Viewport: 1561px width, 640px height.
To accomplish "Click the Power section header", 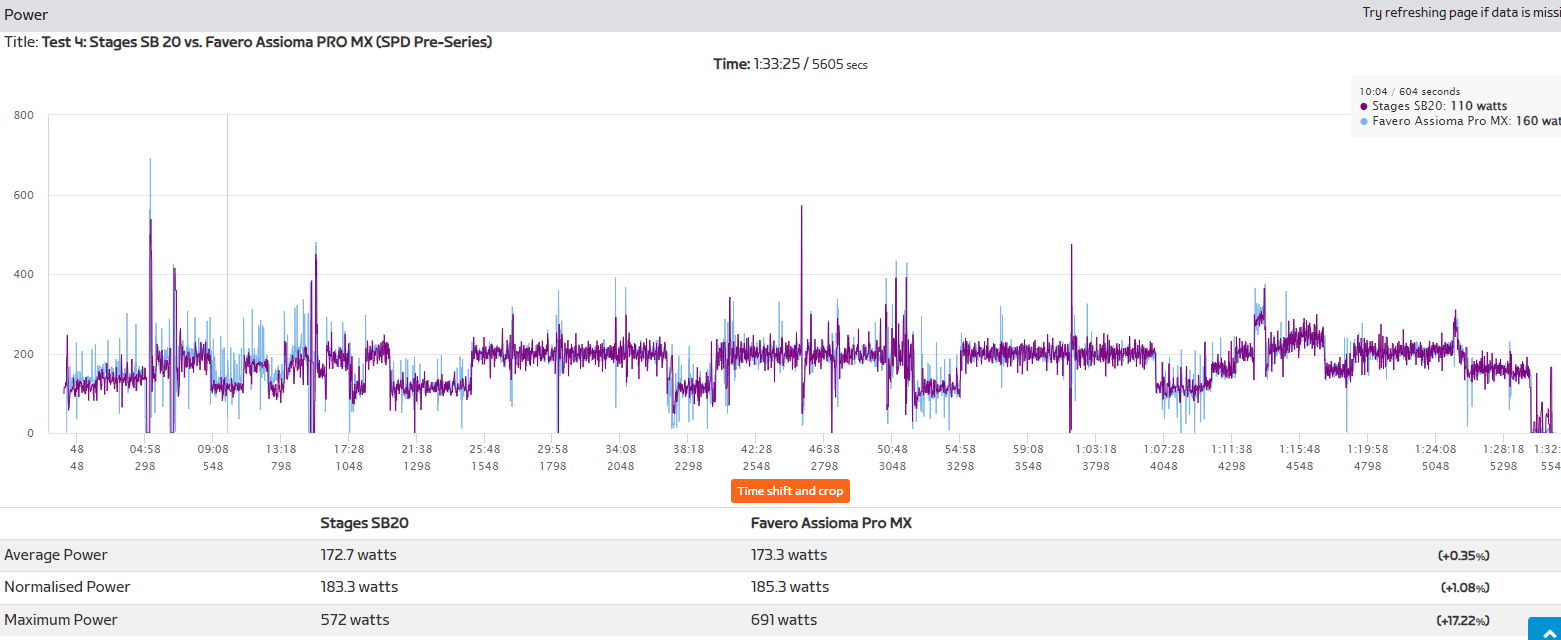I will pos(26,15).
